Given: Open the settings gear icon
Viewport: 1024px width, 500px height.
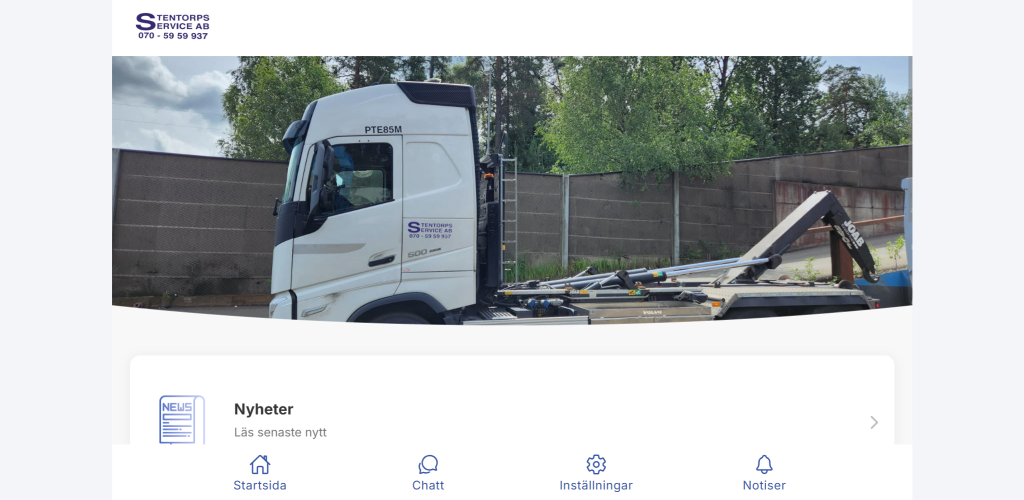Looking at the screenshot, I should point(596,464).
